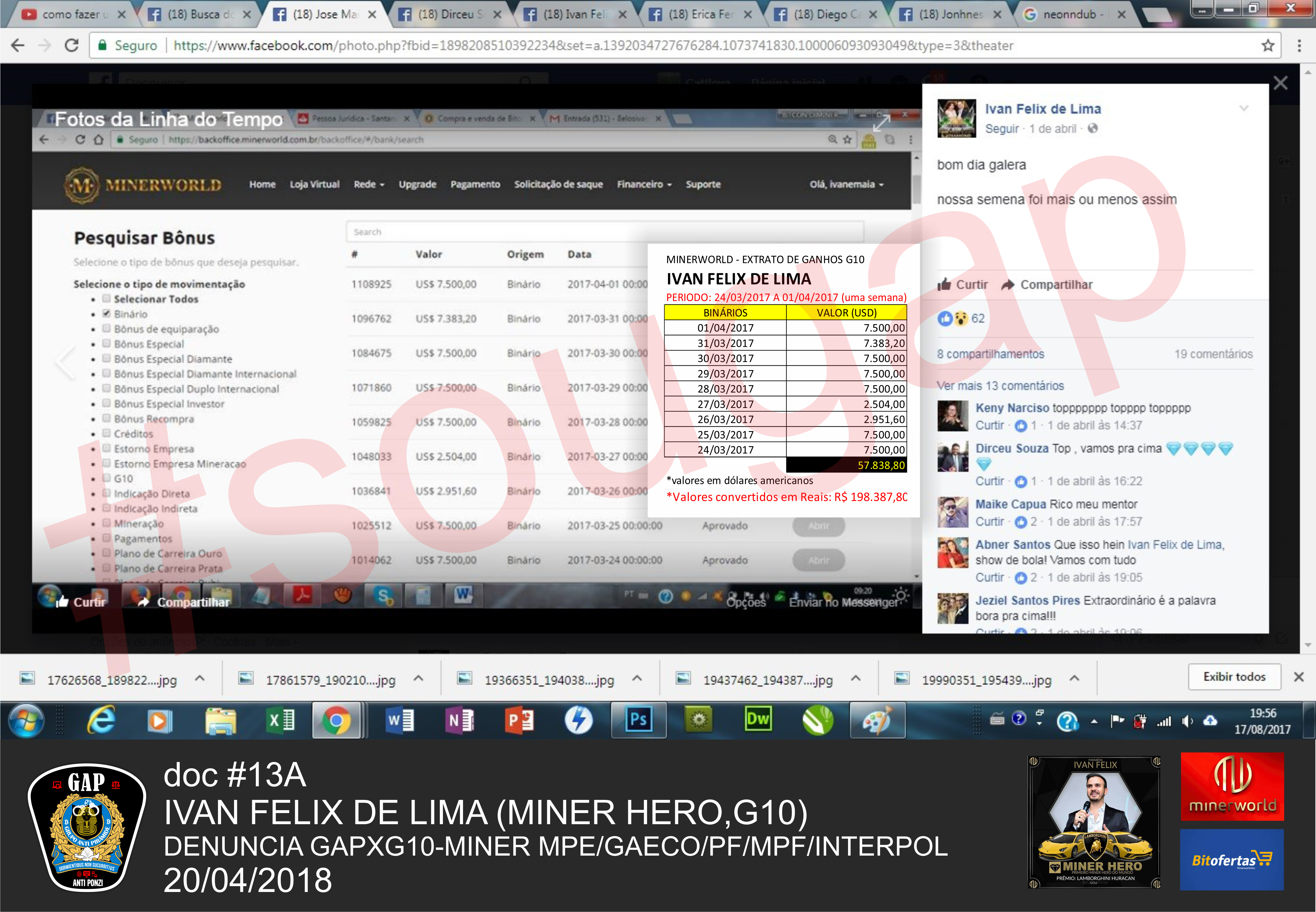The image size is (1316, 912).
Task: Open post options chevron beside Ivan Felix
Action: coord(1243,108)
